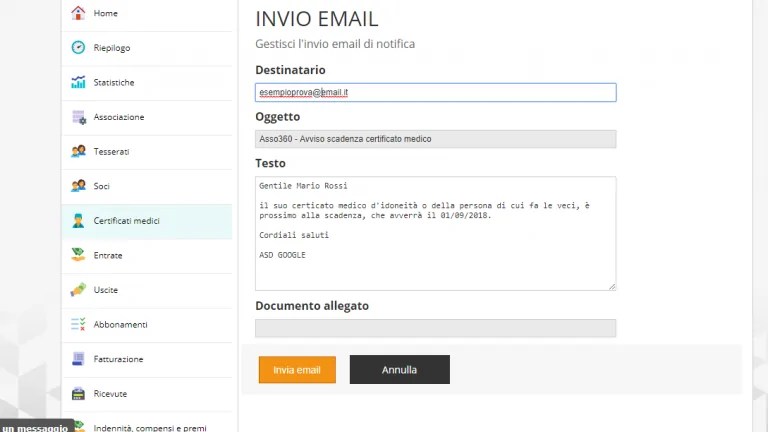Click 'Gentile Mario Rossi' in message
The height and width of the screenshot is (432, 768).
[303, 186]
